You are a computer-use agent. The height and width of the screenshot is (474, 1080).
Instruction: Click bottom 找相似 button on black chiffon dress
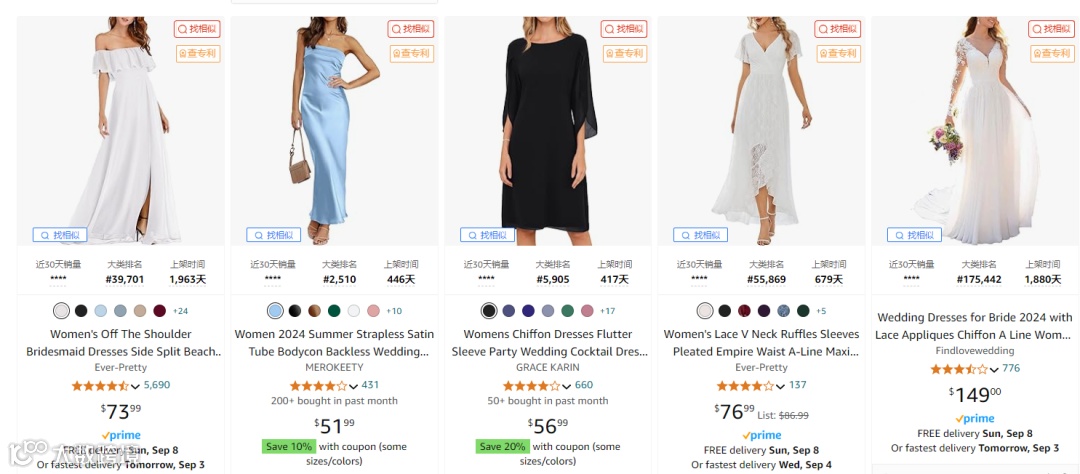[488, 235]
